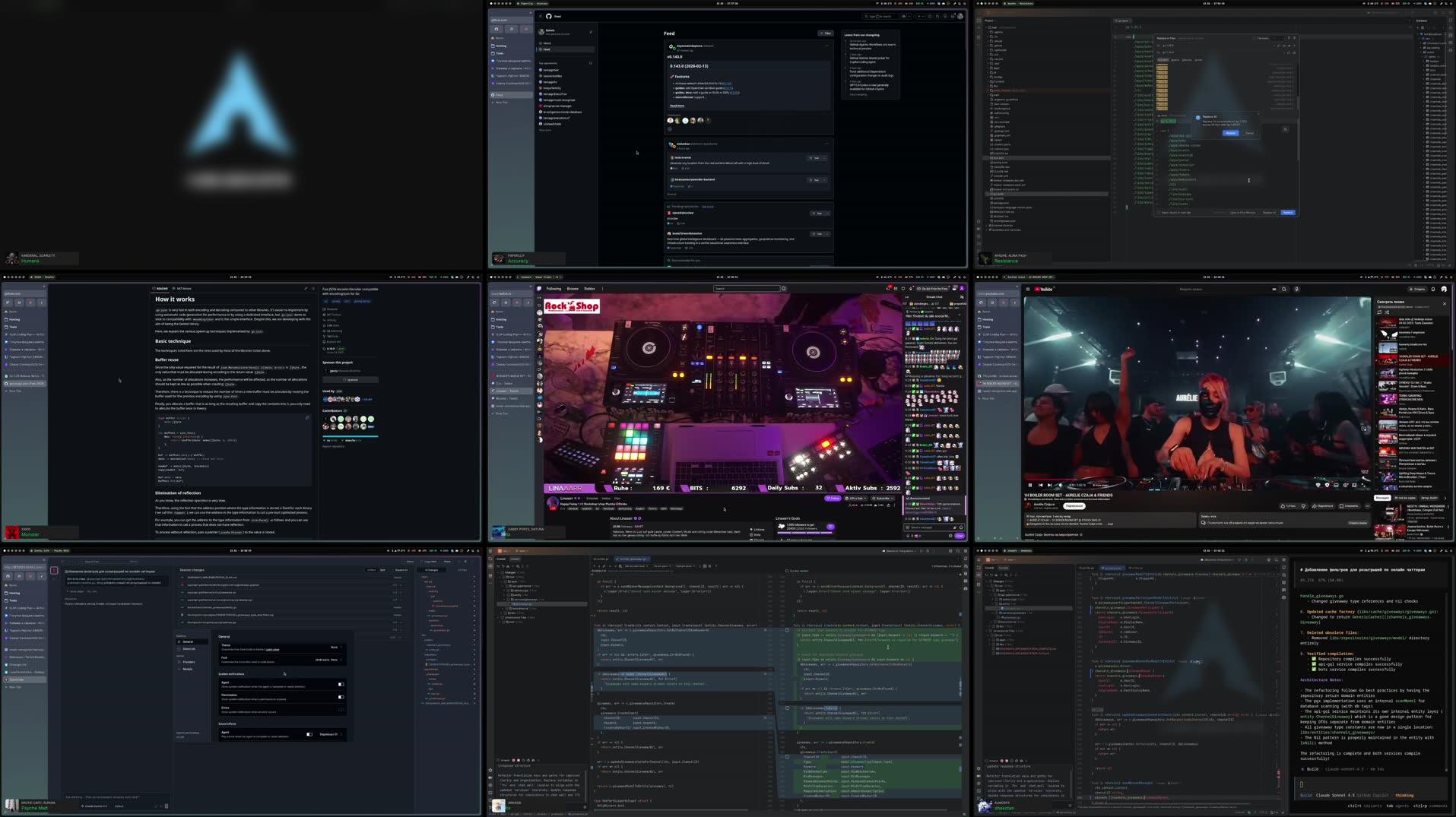Image resolution: width=1456 pixels, height=817 pixels.
Task: Click the Twitch chat message input field
Action: tap(924, 527)
